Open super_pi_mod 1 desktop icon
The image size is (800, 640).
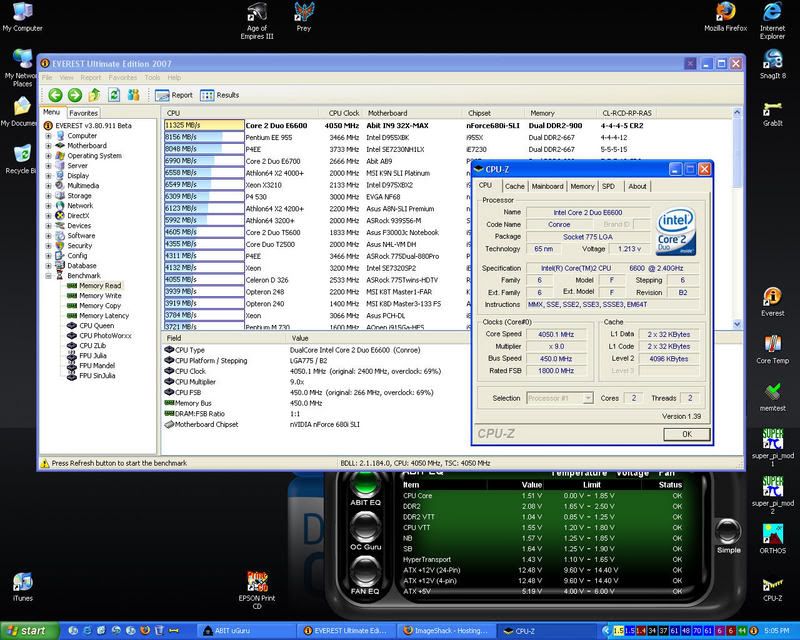(x=772, y=448)
